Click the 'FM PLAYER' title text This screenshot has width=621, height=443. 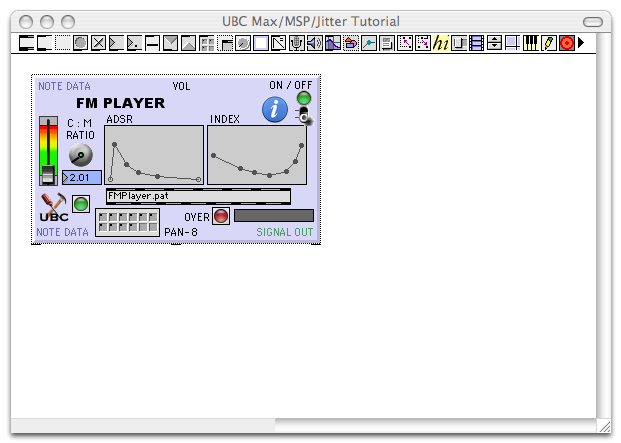pyautogui.click(x=120, y=103)
